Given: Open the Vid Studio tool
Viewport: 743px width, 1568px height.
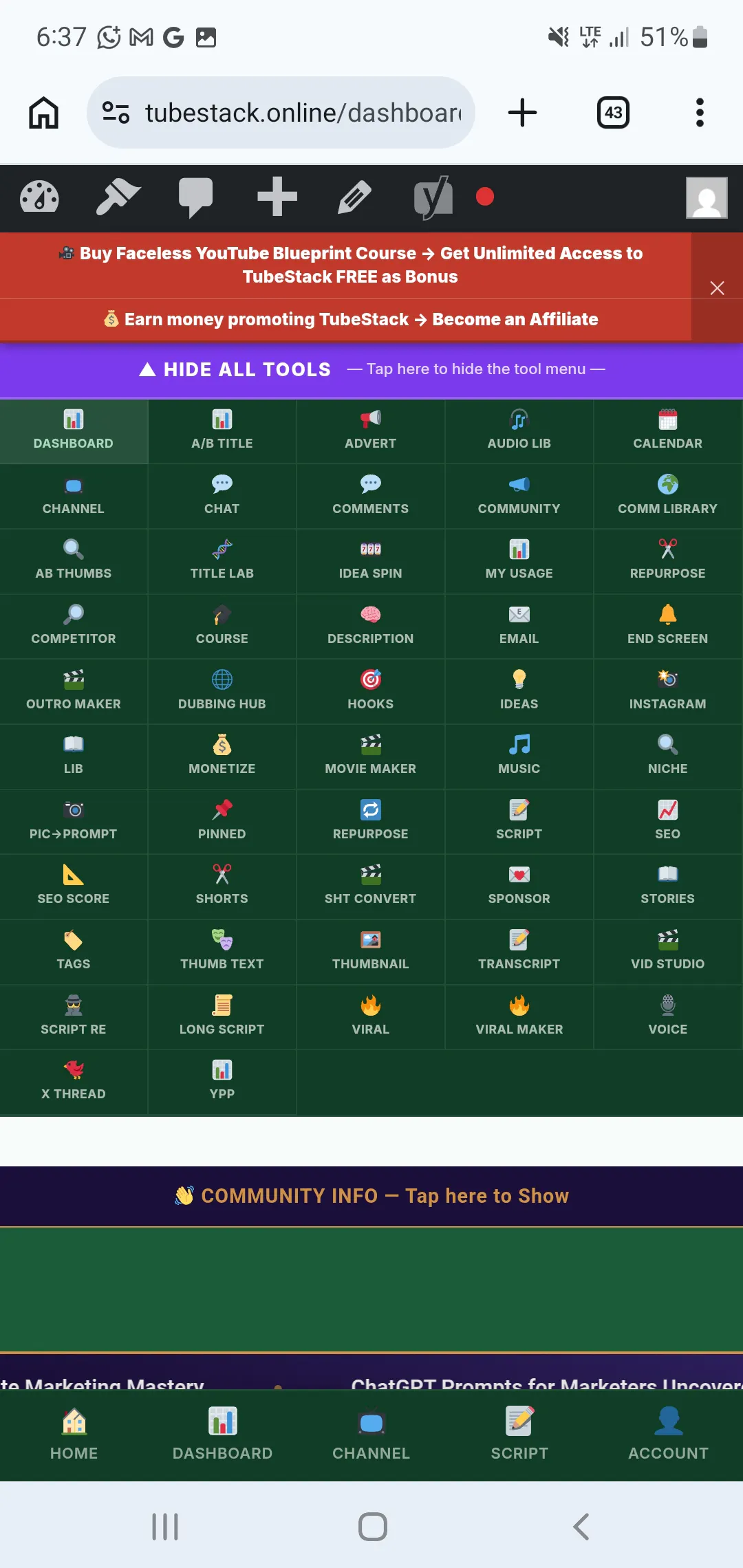Looking at the screenshot, I should 668,952.
